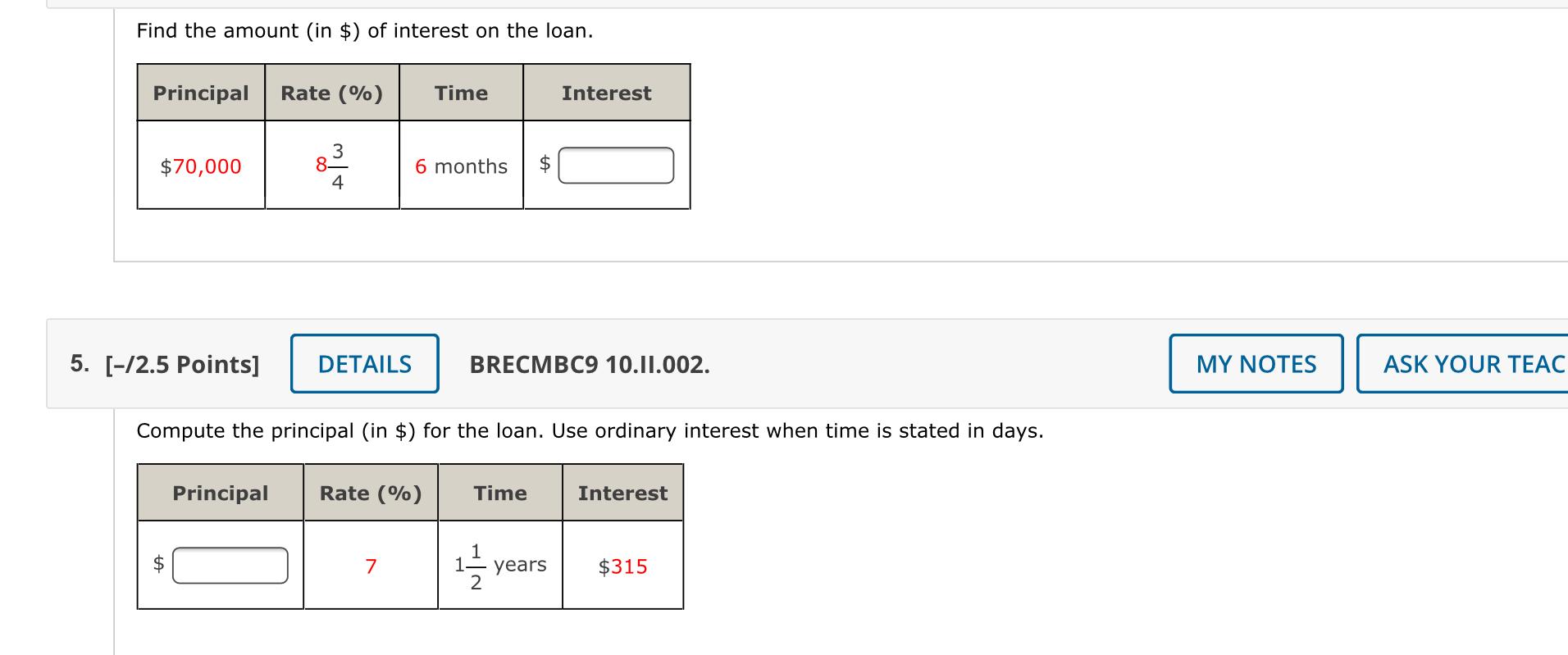Image resolution: width=1568 pixels, height=655 pixels.
Task: Select the 7 percent rate value
Action: [371, 566]
